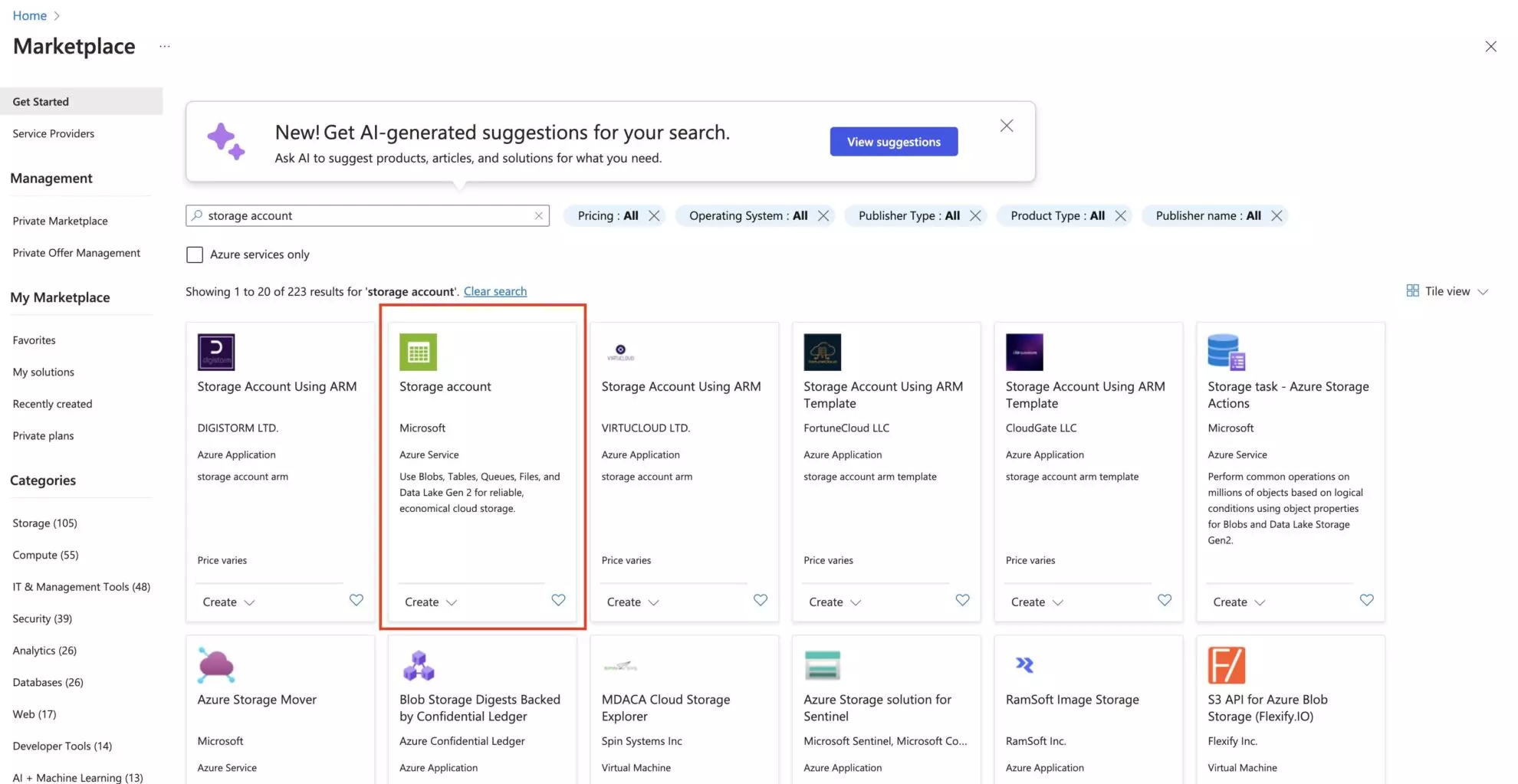The width and height of the screenshot is (1518, 784).
Task: Click the marketplace search input field
Action: pyautogui.click(x=367, y=216)
